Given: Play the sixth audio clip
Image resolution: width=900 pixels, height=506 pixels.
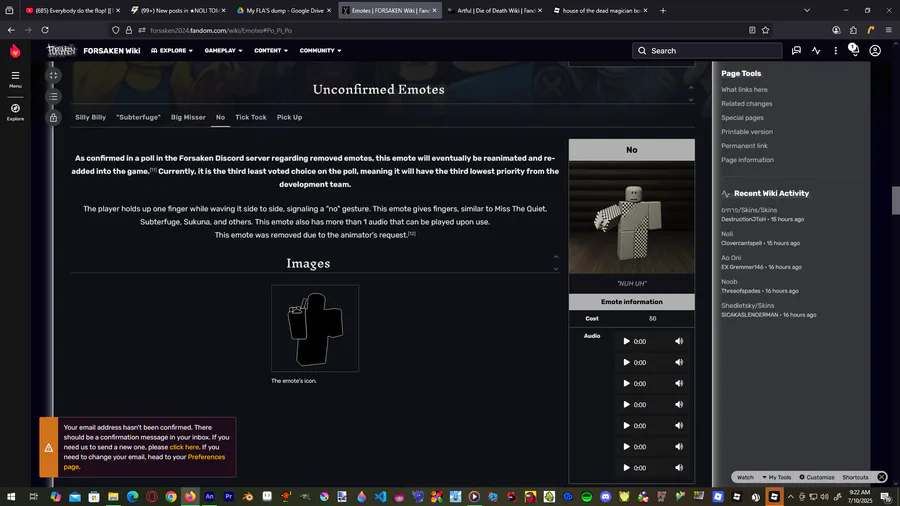Looking at the screenshot, I should 626,446.
